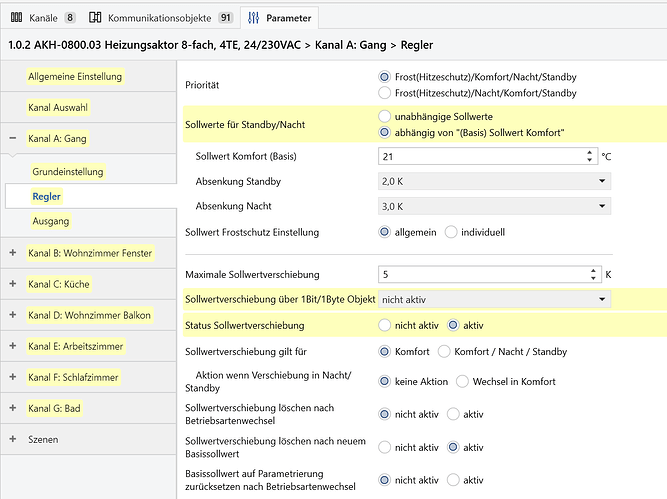Decrease Maximale Sollwertverschiebung with down arrow

(x=593, y=278)
